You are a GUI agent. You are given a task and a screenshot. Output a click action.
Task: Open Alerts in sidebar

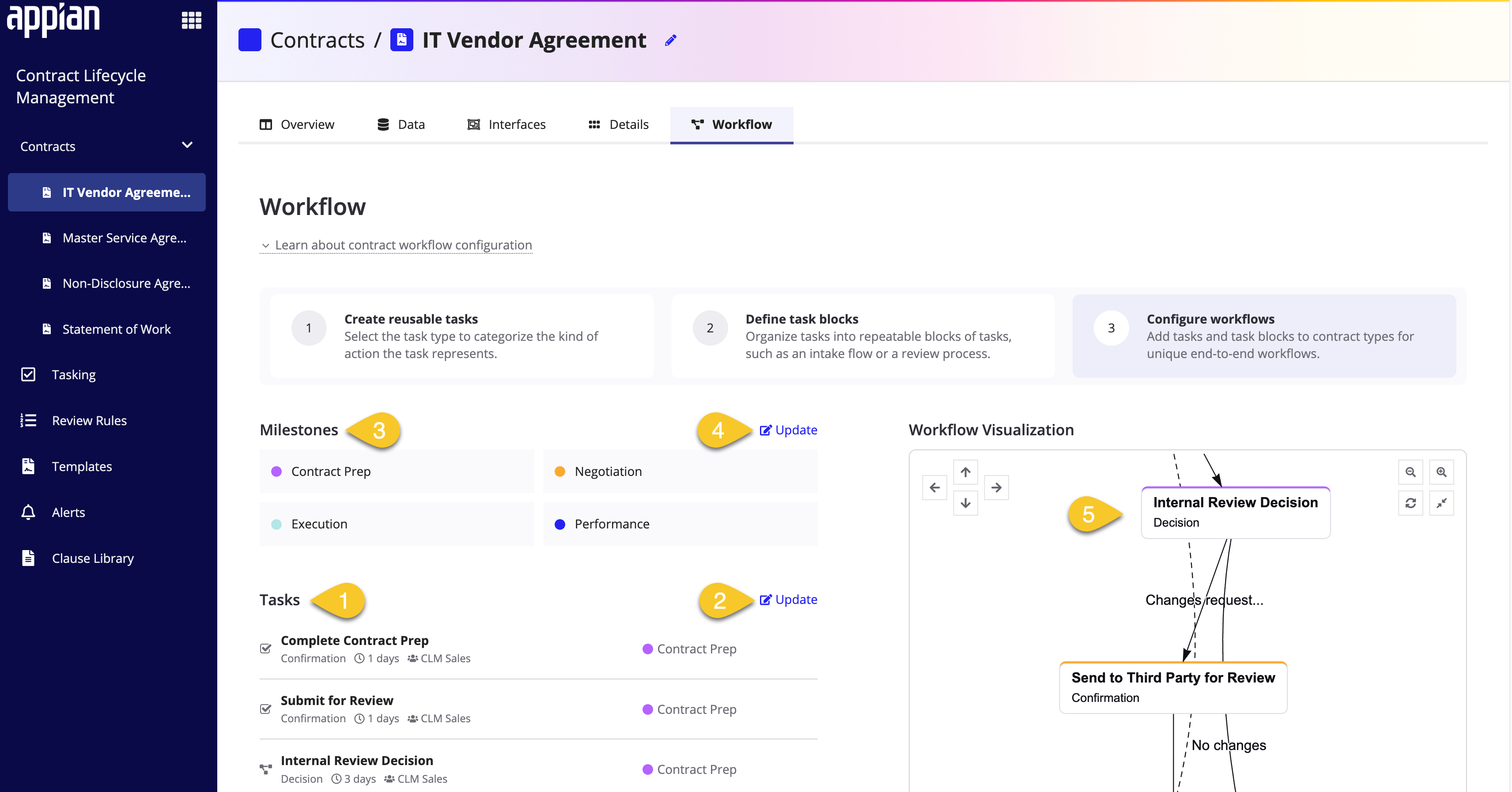(x=53, y=512)
